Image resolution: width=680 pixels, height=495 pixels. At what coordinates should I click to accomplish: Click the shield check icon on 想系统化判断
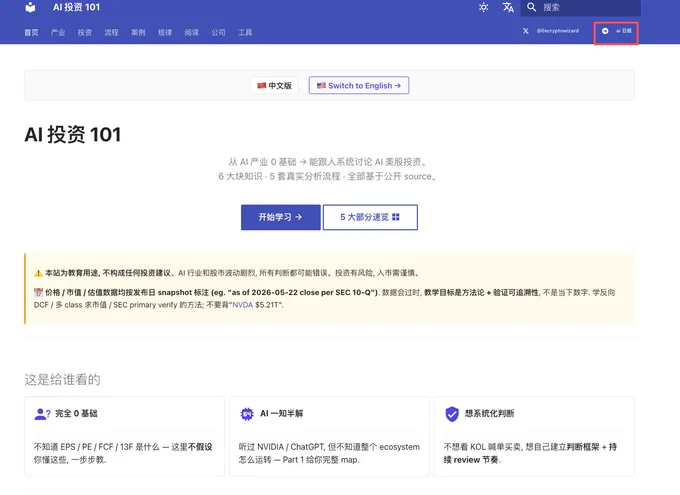(x=452, y=414)
